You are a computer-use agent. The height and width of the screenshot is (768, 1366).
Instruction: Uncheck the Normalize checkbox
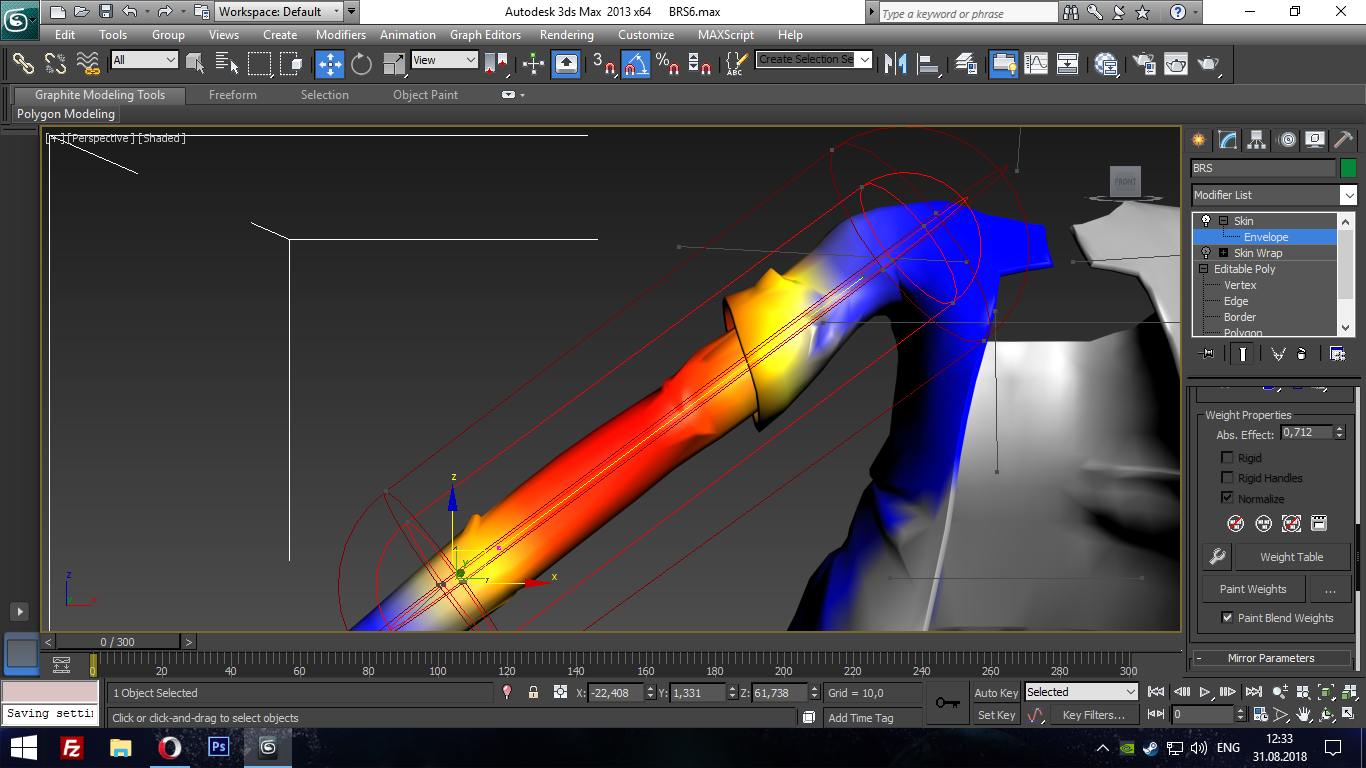(x=1227, y=498)
